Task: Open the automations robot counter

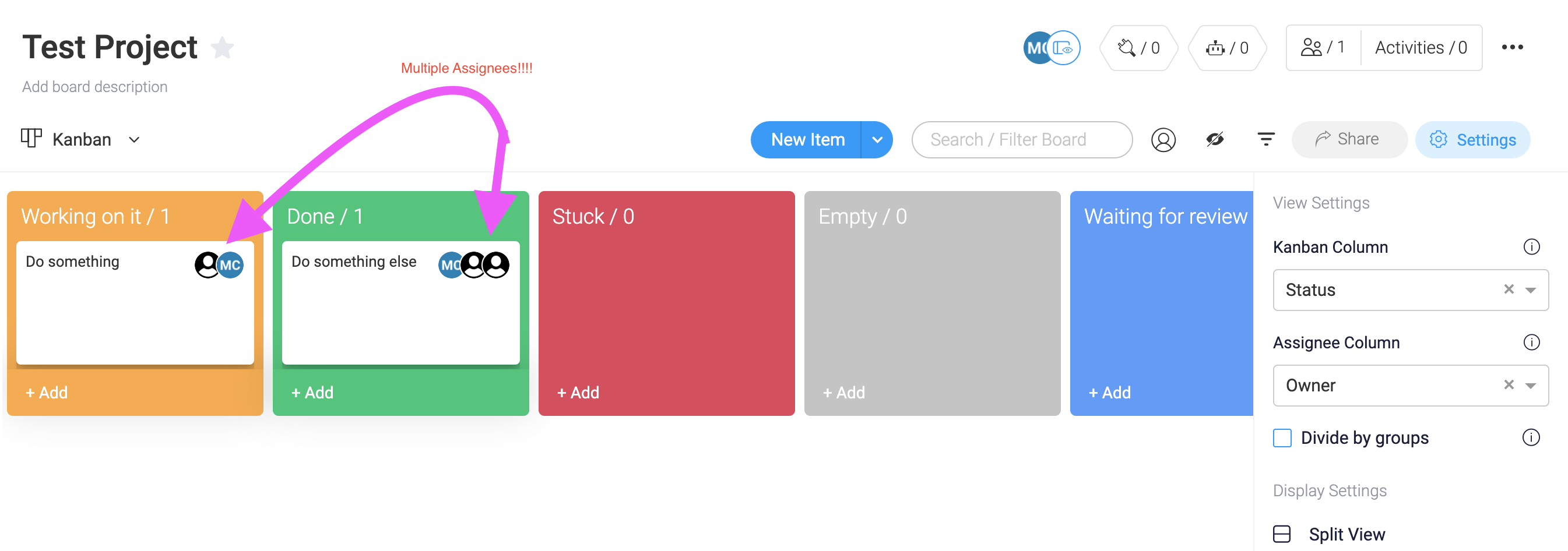Action: [x=1226, y=47]
